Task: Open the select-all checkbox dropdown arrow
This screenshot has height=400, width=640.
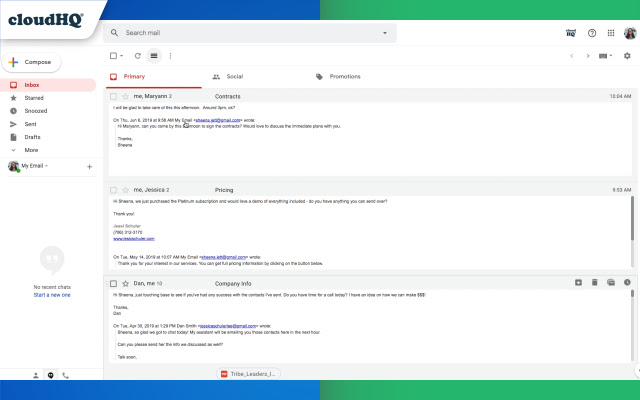Action: (123, 56)
